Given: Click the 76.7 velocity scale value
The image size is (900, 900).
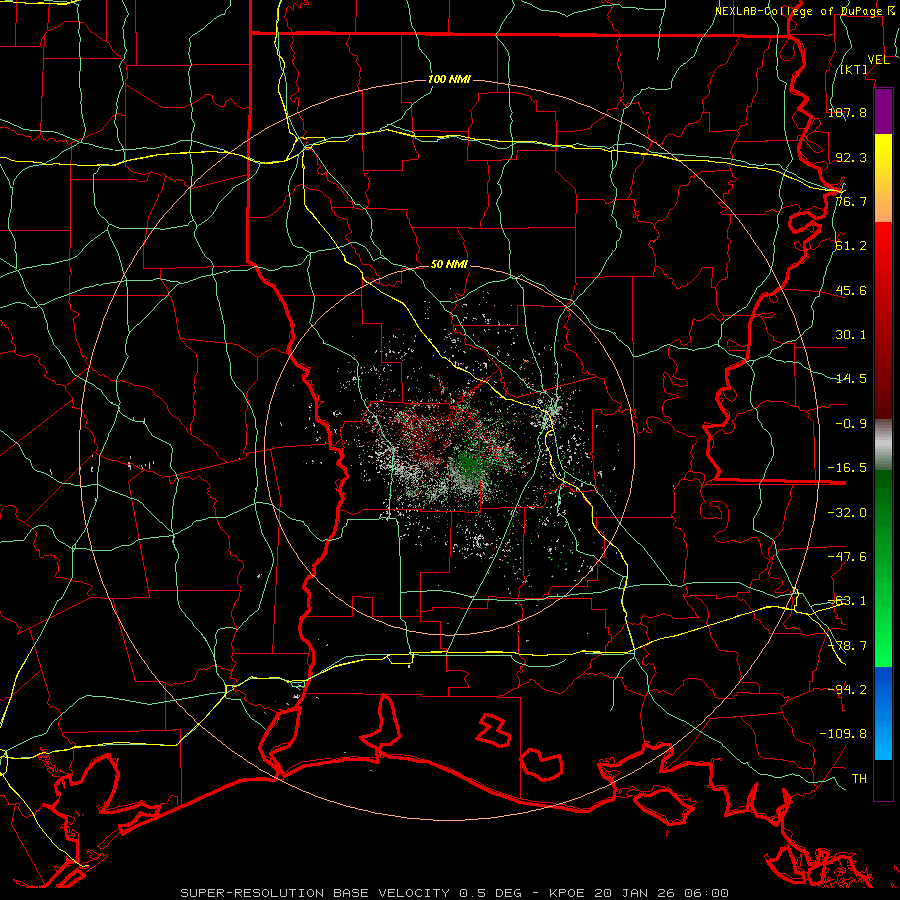Looking at the screenshot, I should click(x=851, y=201).
